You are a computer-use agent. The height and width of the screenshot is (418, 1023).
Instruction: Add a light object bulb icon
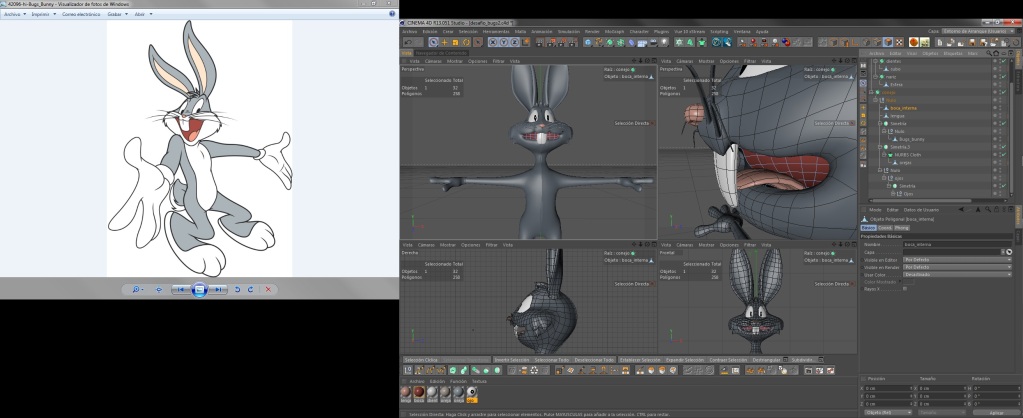pos(664,42)
